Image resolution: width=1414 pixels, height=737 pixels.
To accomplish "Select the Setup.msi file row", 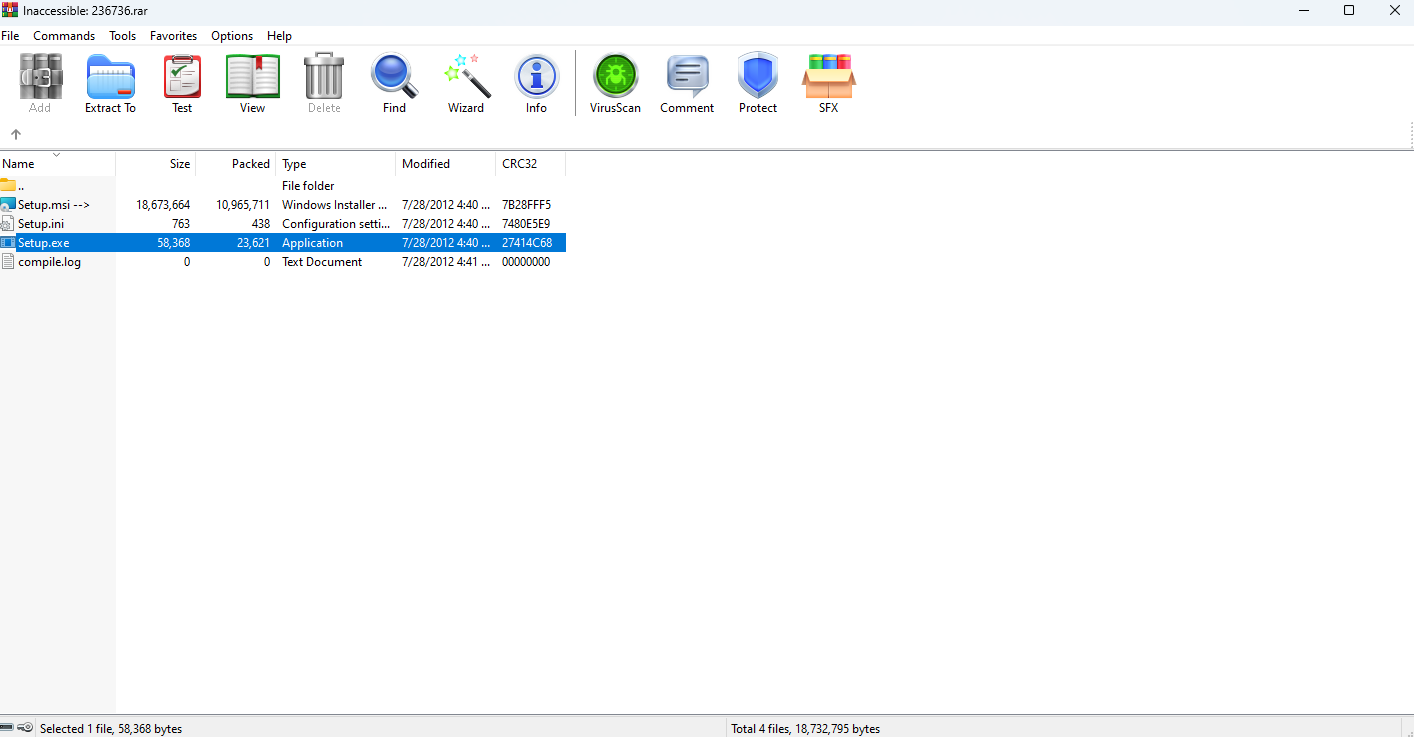I will pyautogui.click(x=53, y=205).
